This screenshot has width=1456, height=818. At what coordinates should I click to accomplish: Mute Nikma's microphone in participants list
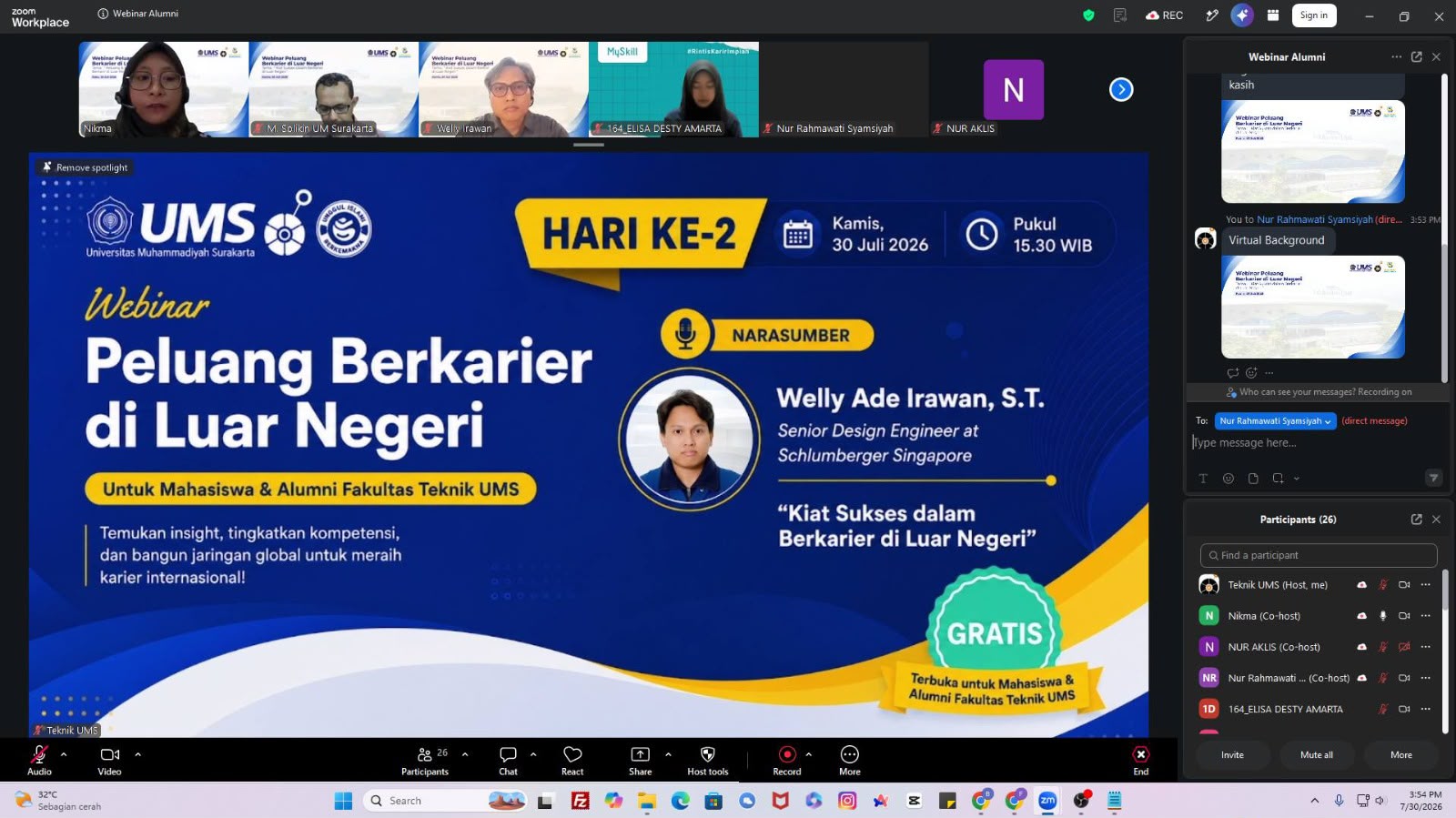(1383, 616)
